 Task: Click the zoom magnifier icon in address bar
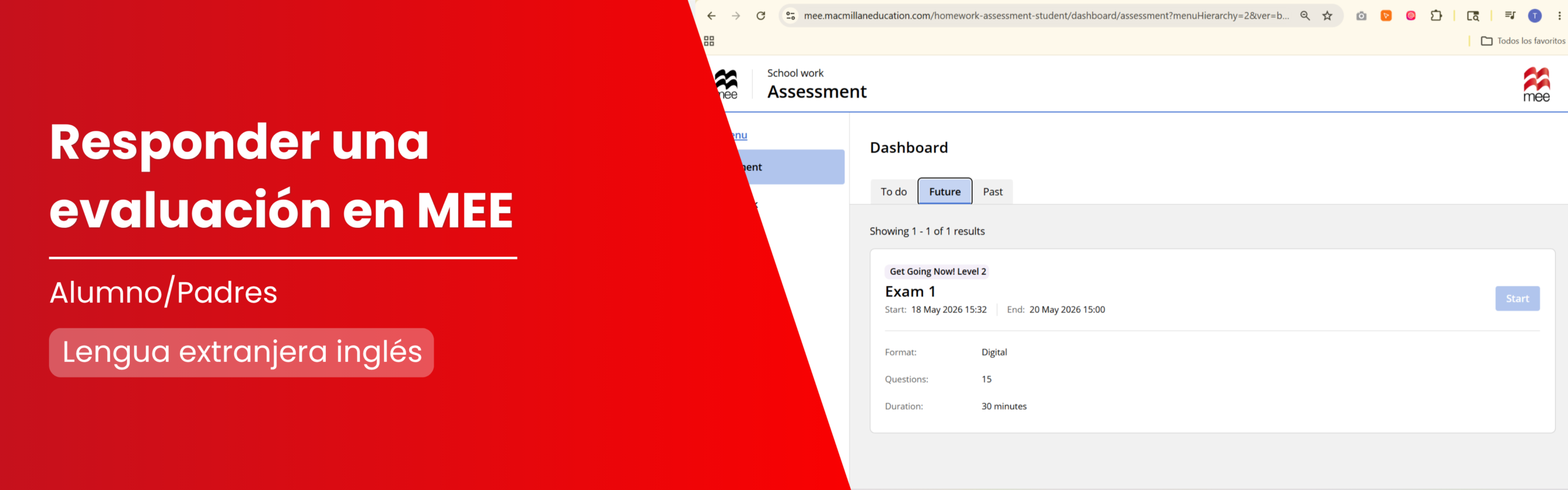pos(1305,16)
